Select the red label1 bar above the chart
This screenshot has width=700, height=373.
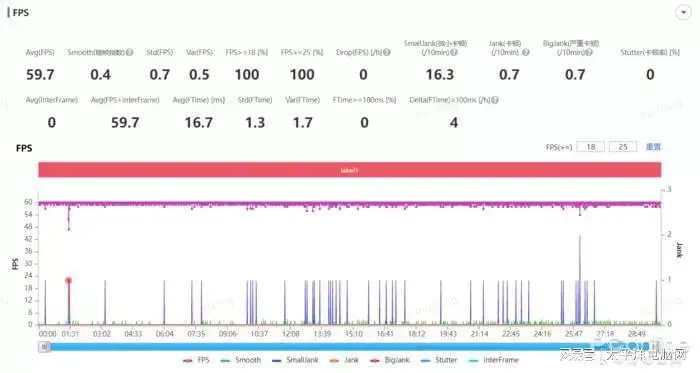coord(350,170)
